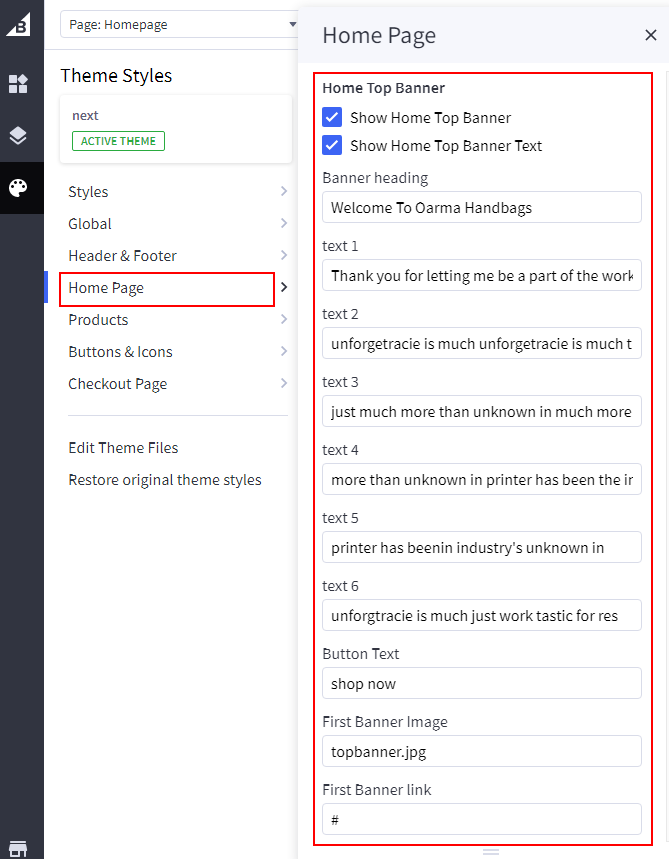Image resolution: width=669 pixels, height=859 pixels.
Task: Click the Edit Theme Files link
Action: pos(123,448)
